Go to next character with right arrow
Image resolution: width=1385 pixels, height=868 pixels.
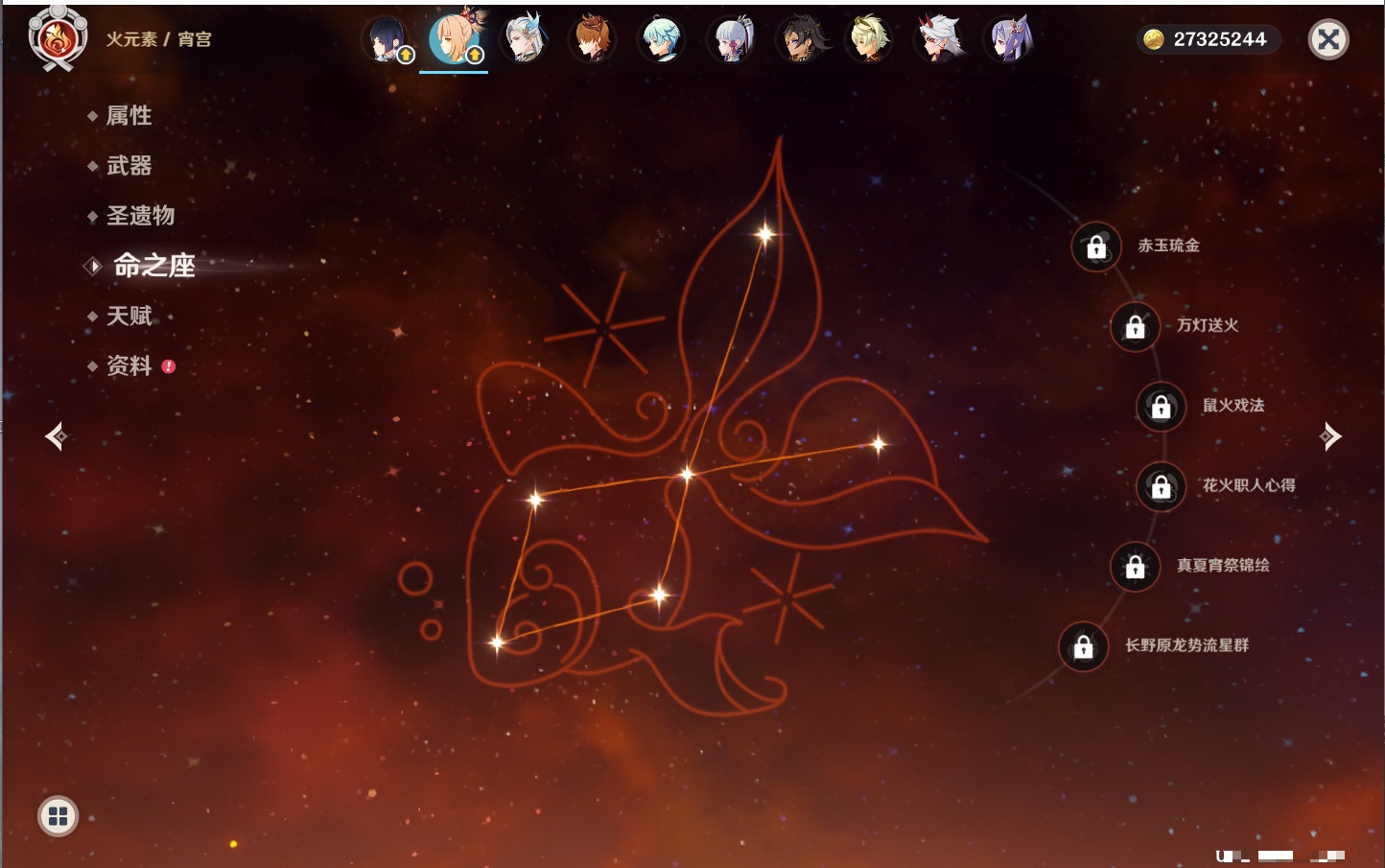pyautogui.click(x=1330, y=436)
